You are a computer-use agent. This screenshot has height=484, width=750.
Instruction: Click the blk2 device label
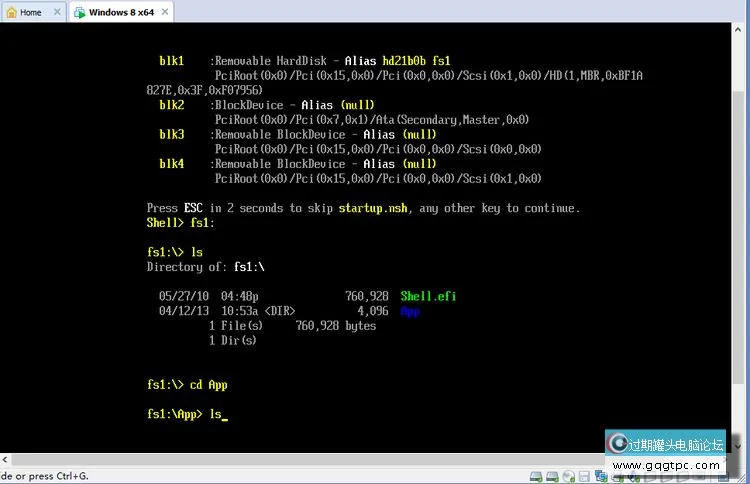[x=172, y=105]
